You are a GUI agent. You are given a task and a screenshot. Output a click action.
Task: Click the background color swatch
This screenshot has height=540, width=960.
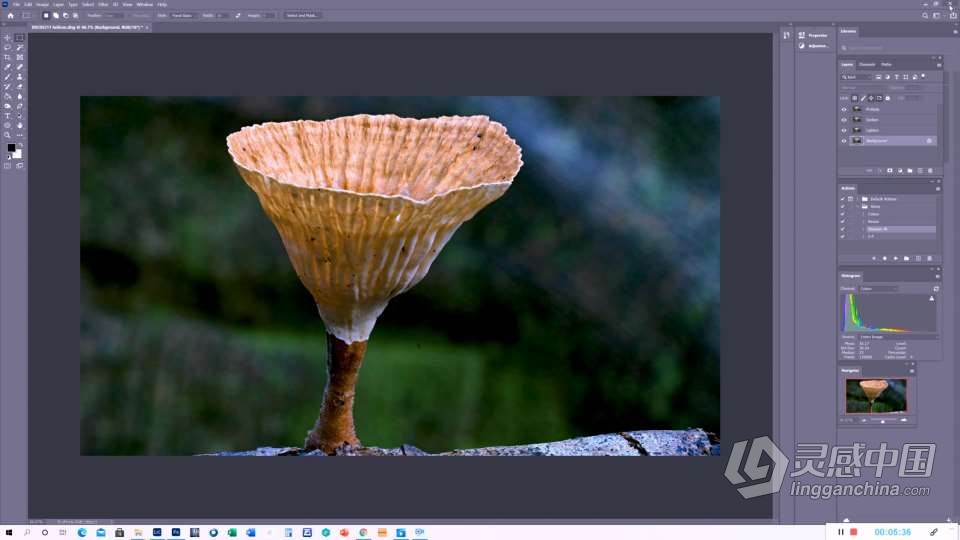click(x=18, y=155)
